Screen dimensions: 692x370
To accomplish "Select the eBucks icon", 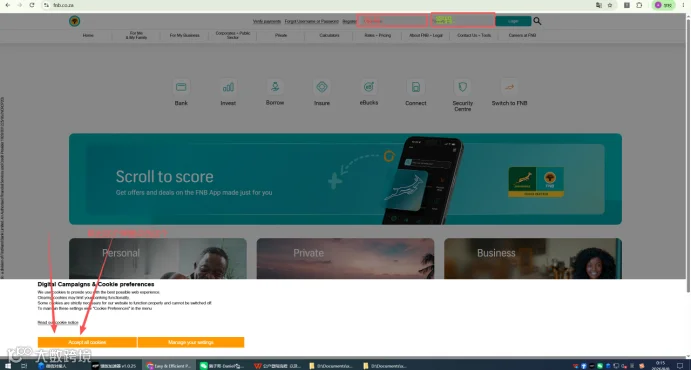I will [369, 87].
